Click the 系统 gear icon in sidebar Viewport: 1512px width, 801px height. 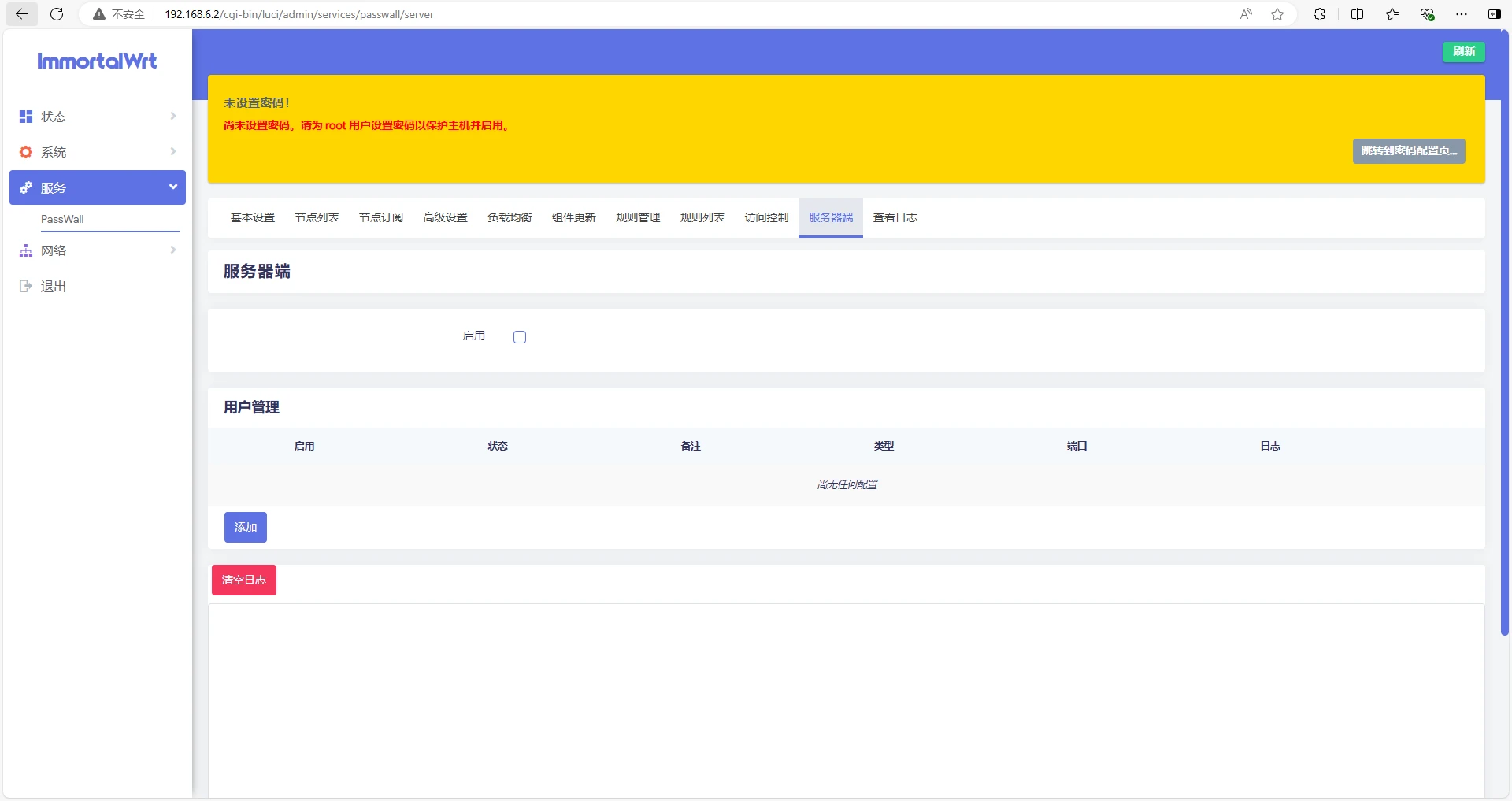26,152
